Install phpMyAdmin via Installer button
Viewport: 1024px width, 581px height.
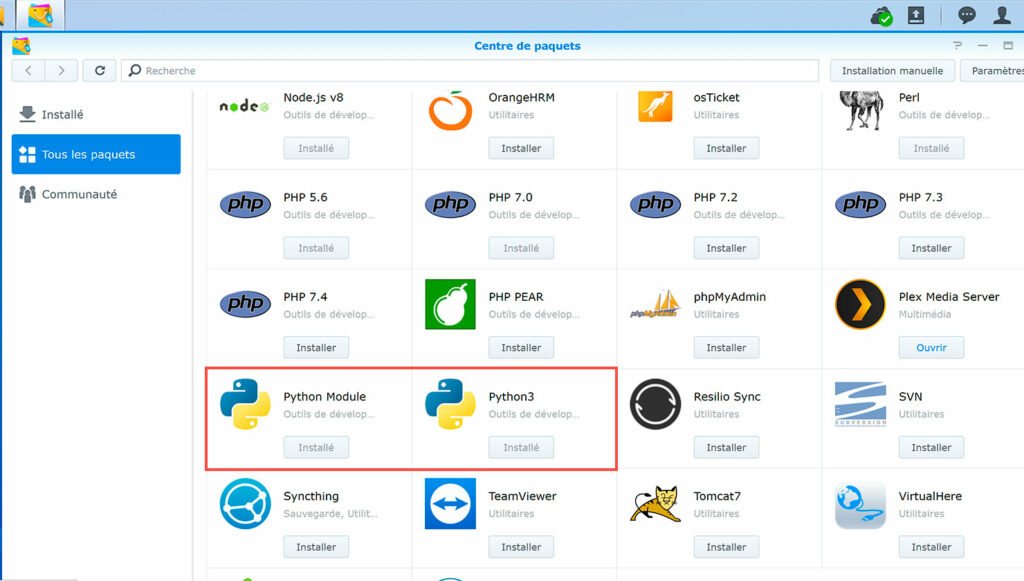pos(726,347)
